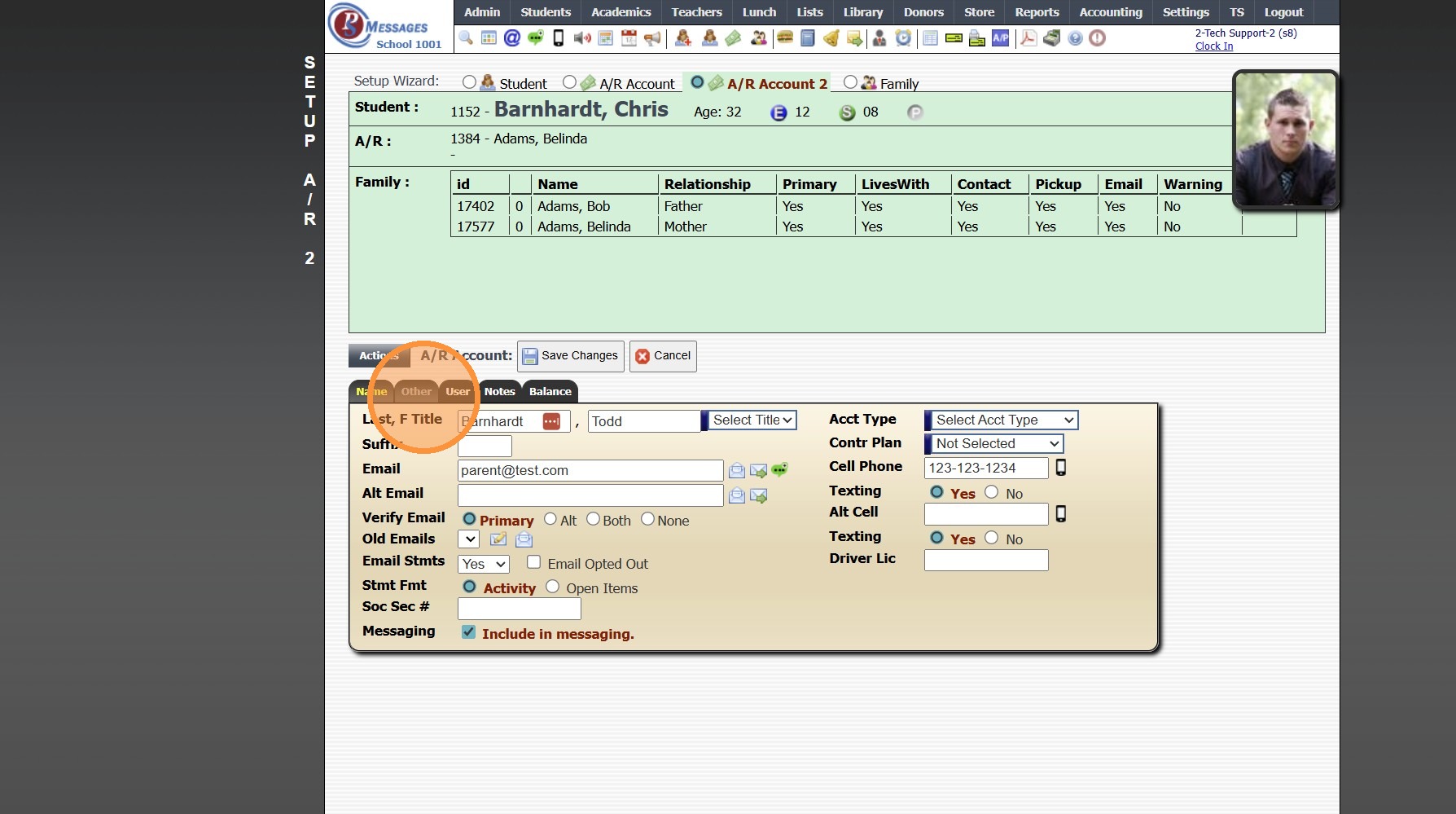1456x814 pixels.
Task: Open the PDF document toolbar icon
Action: click(1028, 37)
